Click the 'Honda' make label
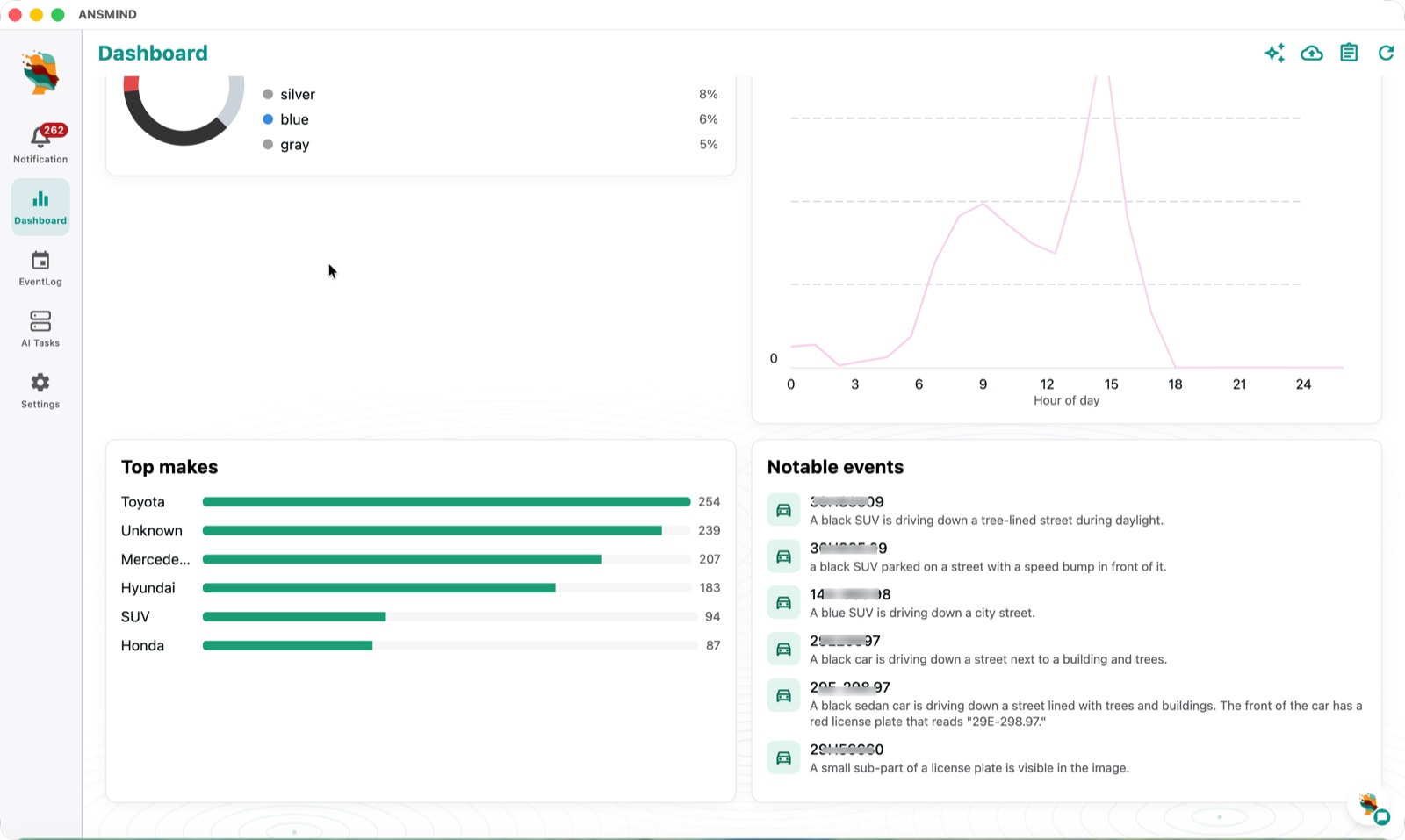 (143, 646)
